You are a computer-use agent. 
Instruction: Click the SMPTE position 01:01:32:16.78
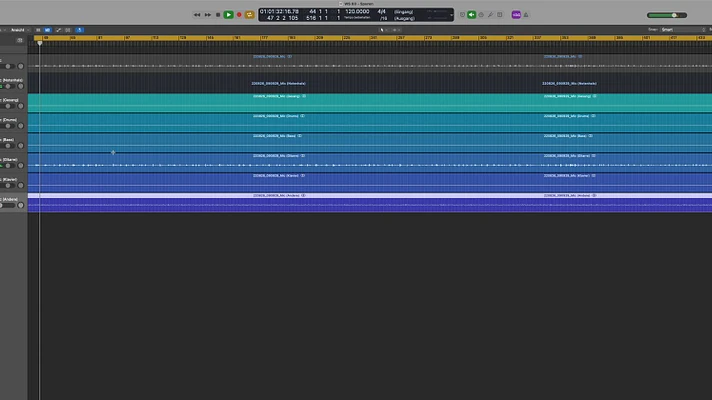point(279,11)
